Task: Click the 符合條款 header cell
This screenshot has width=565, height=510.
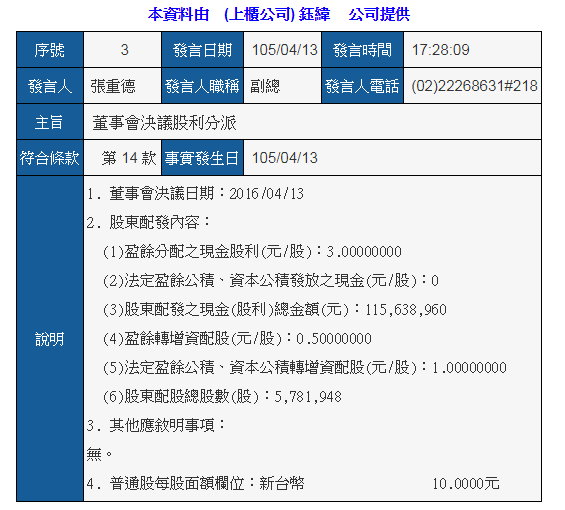Action: [x=50, y=158]
